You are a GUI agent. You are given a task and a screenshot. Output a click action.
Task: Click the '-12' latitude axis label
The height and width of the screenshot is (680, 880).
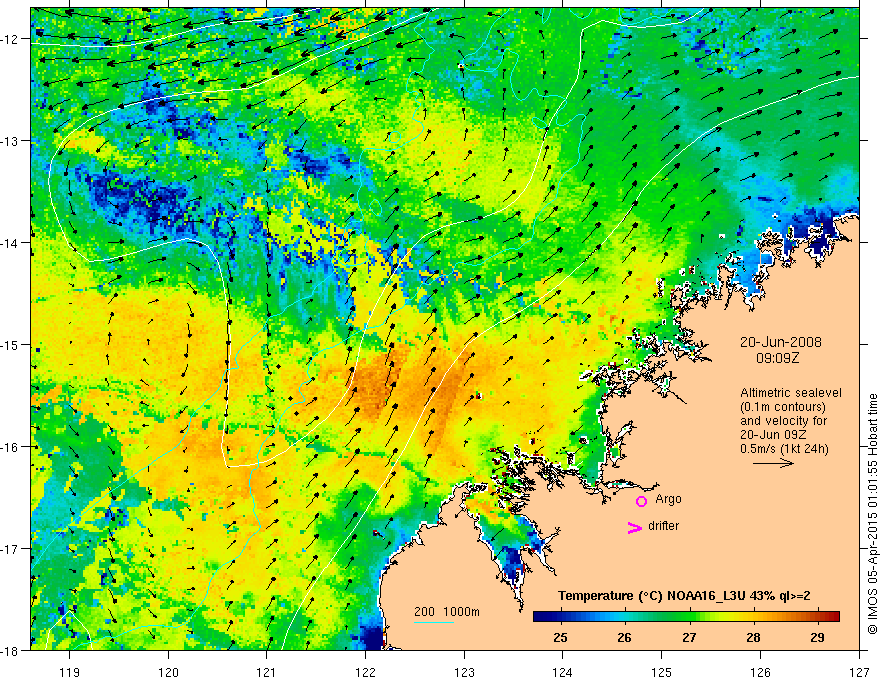(11, 39)
